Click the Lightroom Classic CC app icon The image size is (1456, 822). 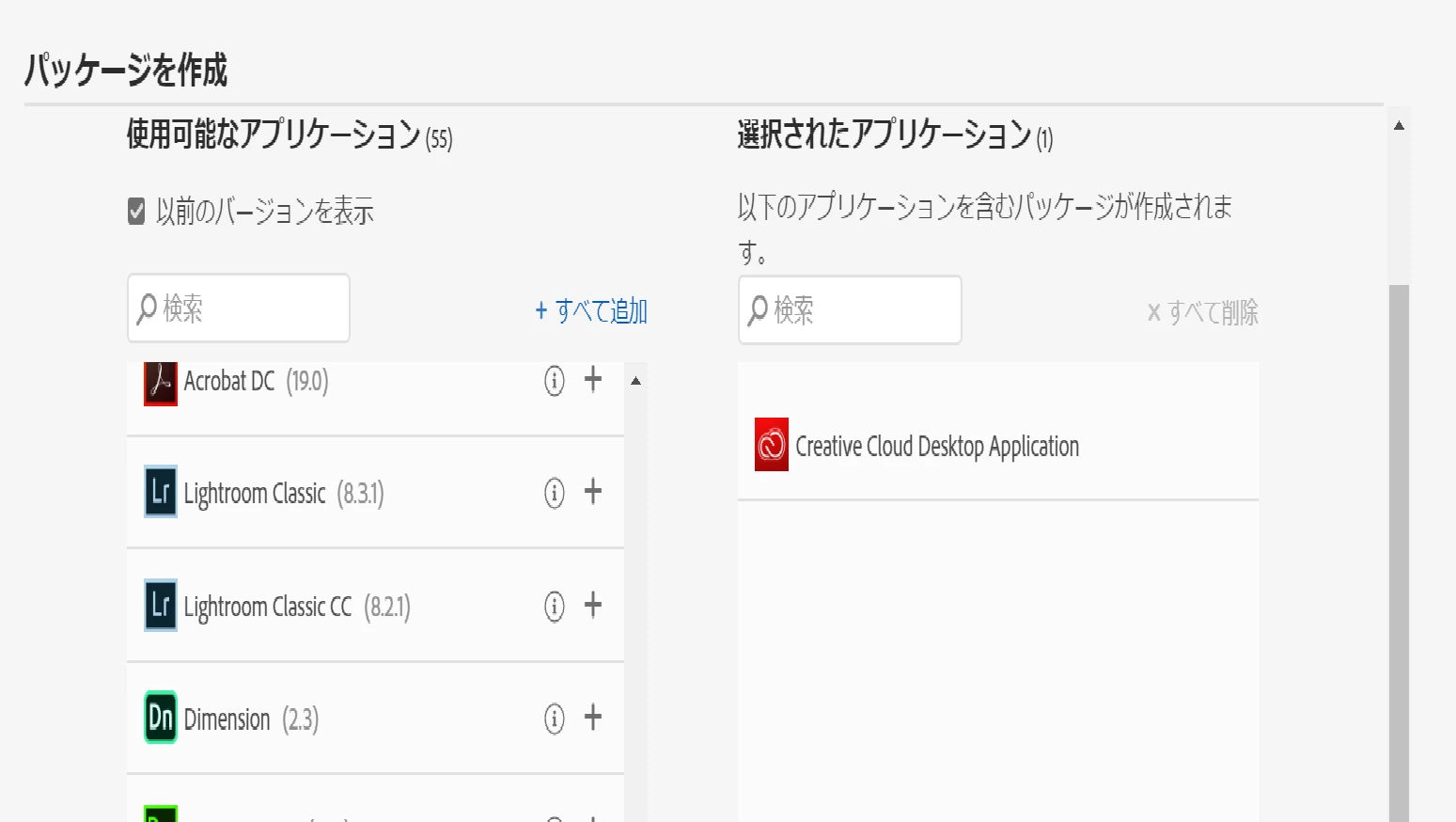161,605
